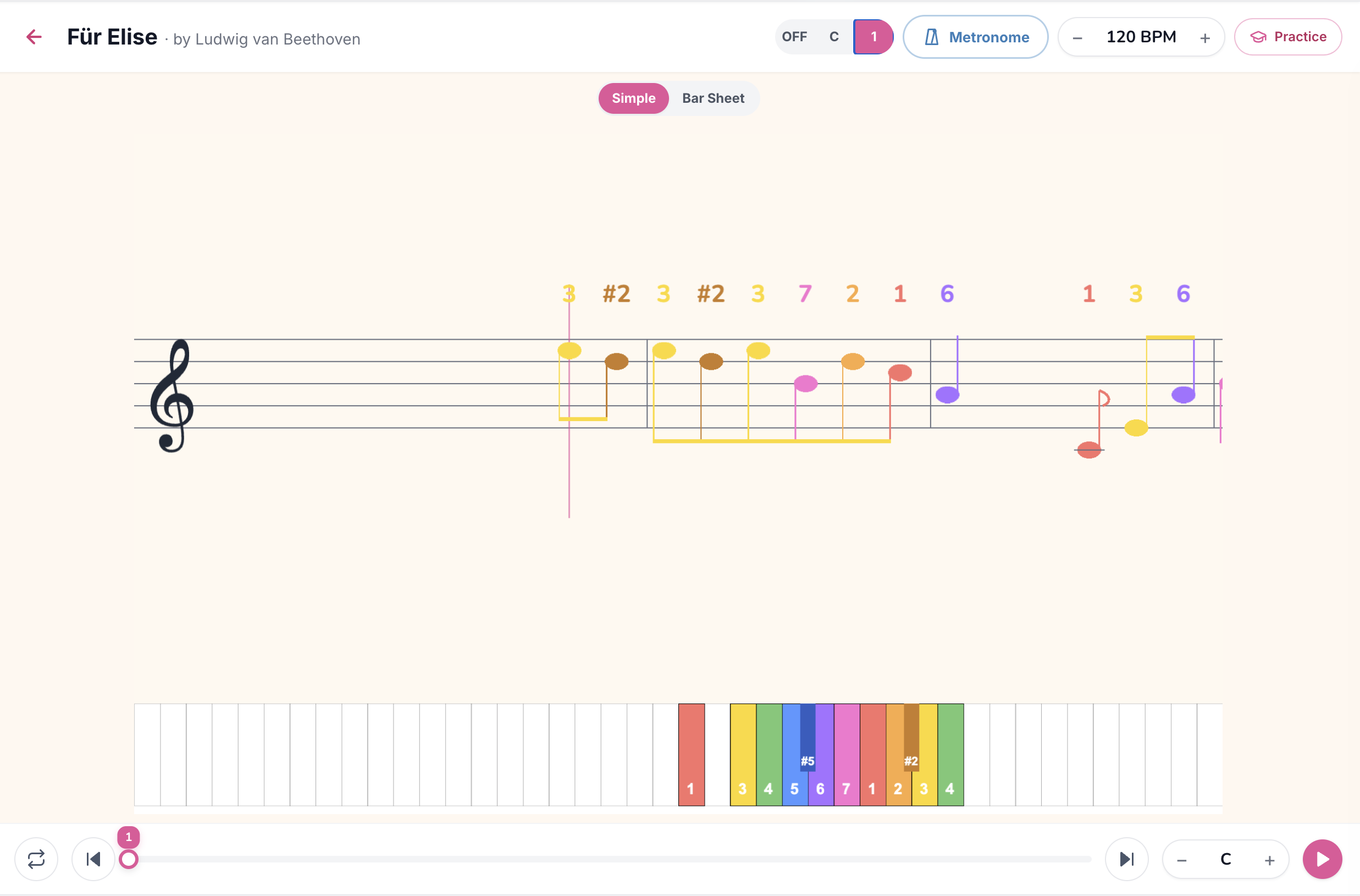Select number 1 note label mode

(x=873, y=37)
